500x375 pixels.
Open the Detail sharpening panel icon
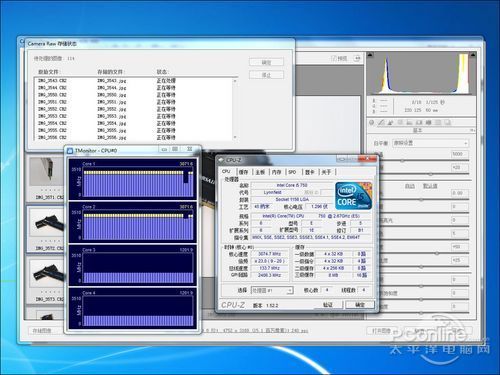pyautogui.click(x=390, y=122)
